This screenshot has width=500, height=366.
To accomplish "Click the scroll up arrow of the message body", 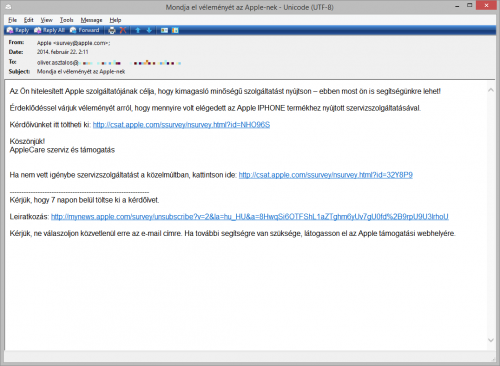I will pyautogui.click(x=491, y=90).
